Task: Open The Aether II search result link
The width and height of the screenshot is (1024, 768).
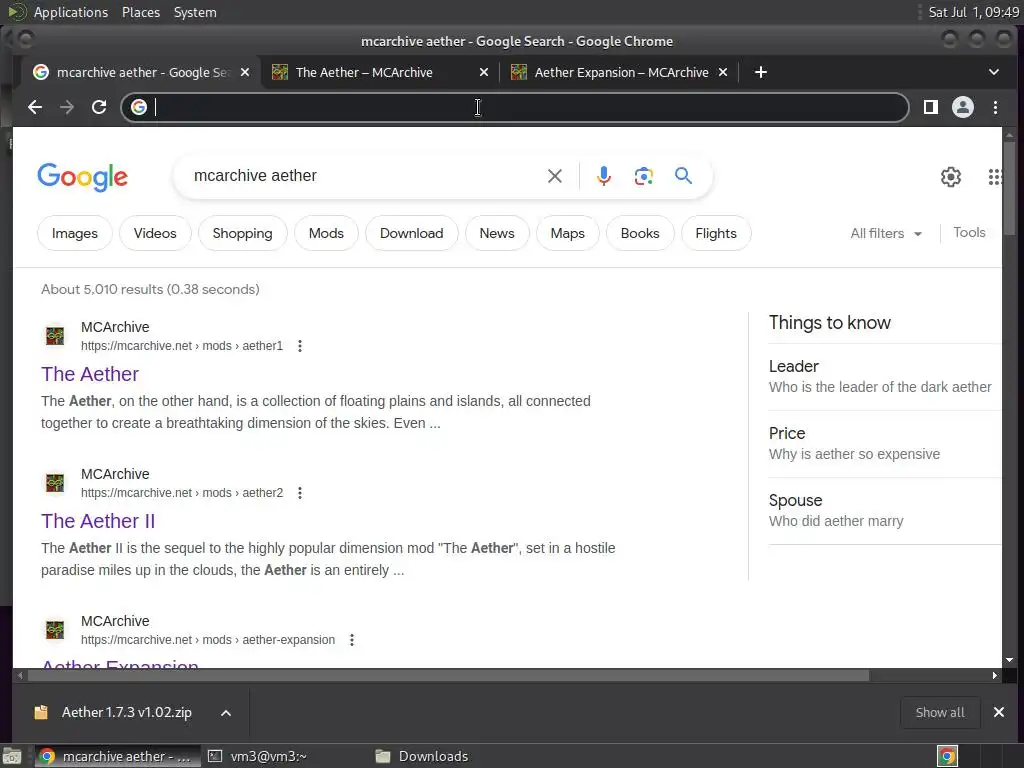Action: 98,521
